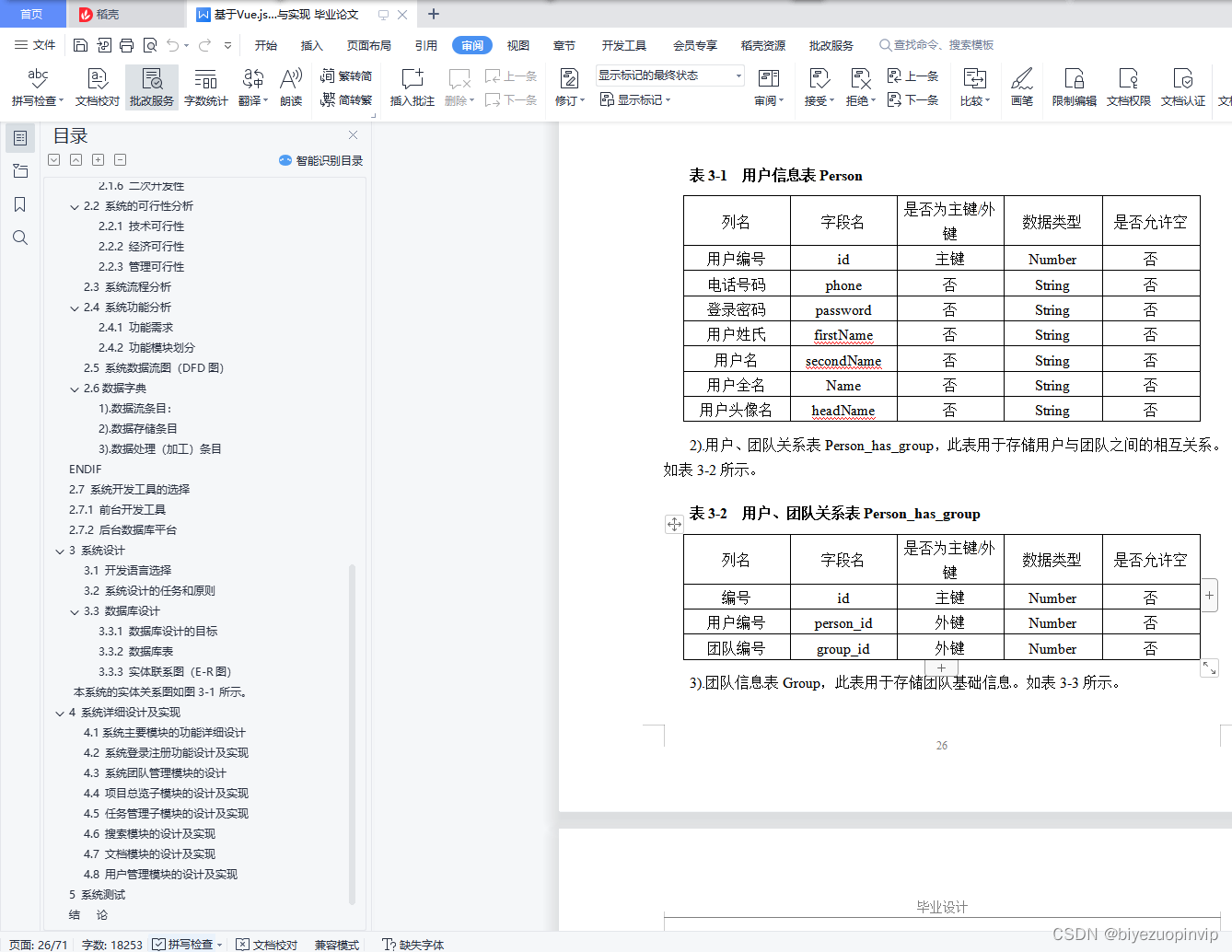Click the undo arrow icon
This screenshot has height=952, width=1232.
click(173, 45)
